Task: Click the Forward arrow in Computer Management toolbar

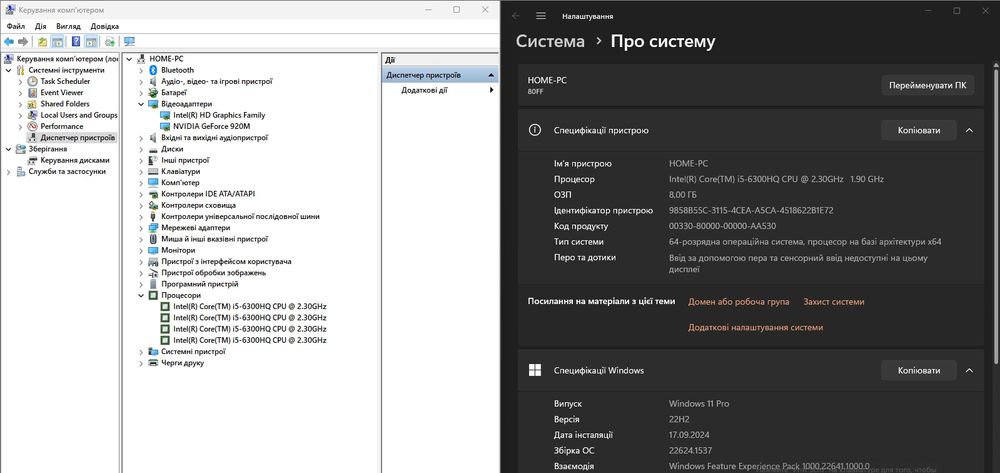Action: coord(23,41)
